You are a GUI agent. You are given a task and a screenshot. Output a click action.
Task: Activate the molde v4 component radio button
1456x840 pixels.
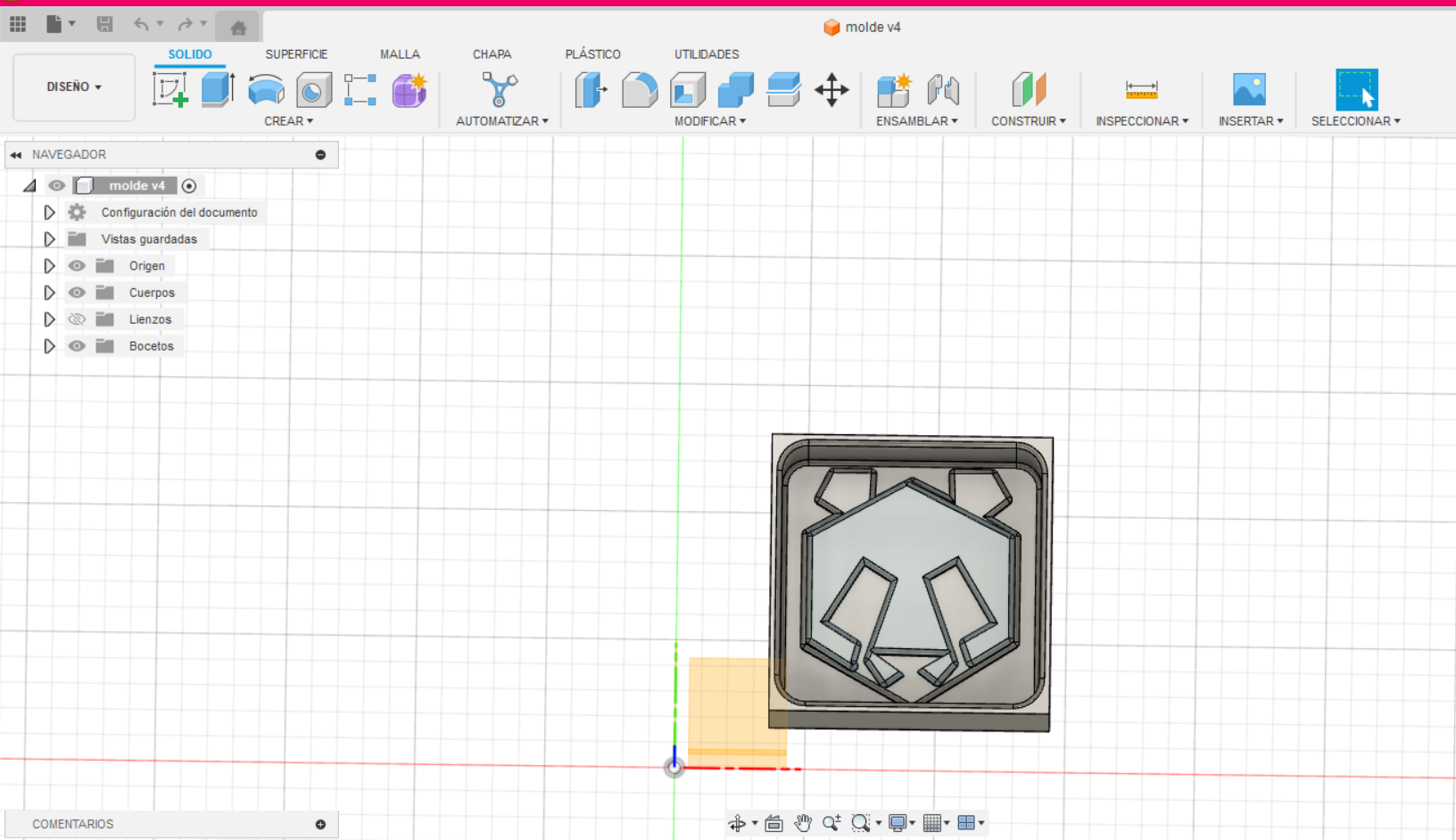189,185
